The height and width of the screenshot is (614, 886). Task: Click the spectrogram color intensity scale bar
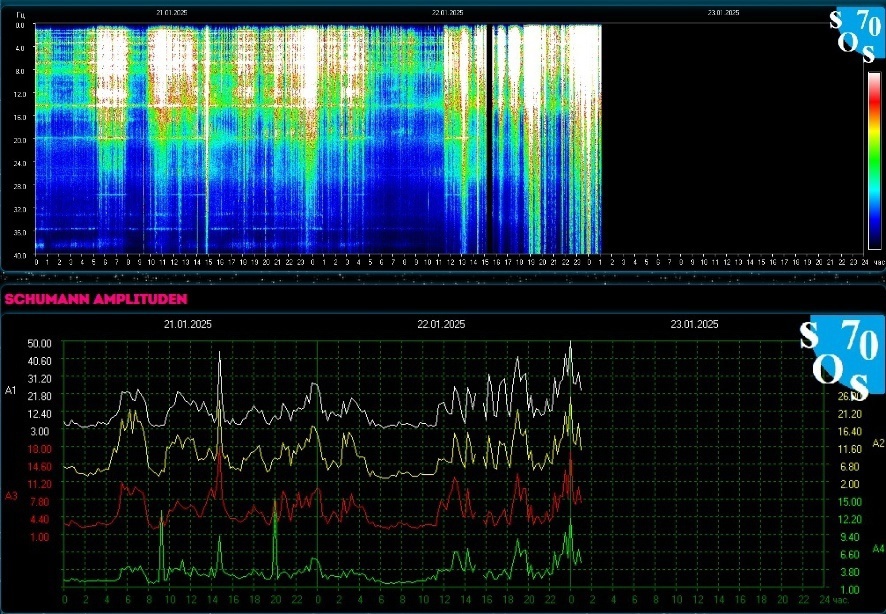[x=873, y=160]
